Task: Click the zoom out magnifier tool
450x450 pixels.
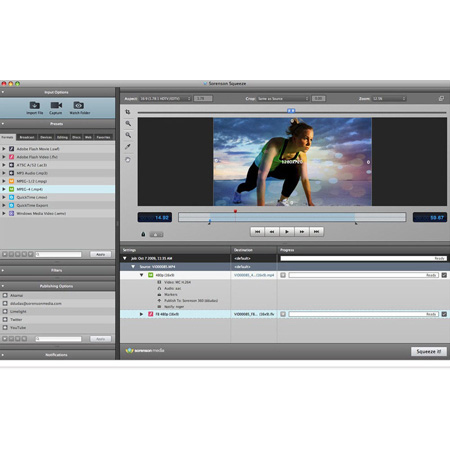Action: click(x=128, y=135)
